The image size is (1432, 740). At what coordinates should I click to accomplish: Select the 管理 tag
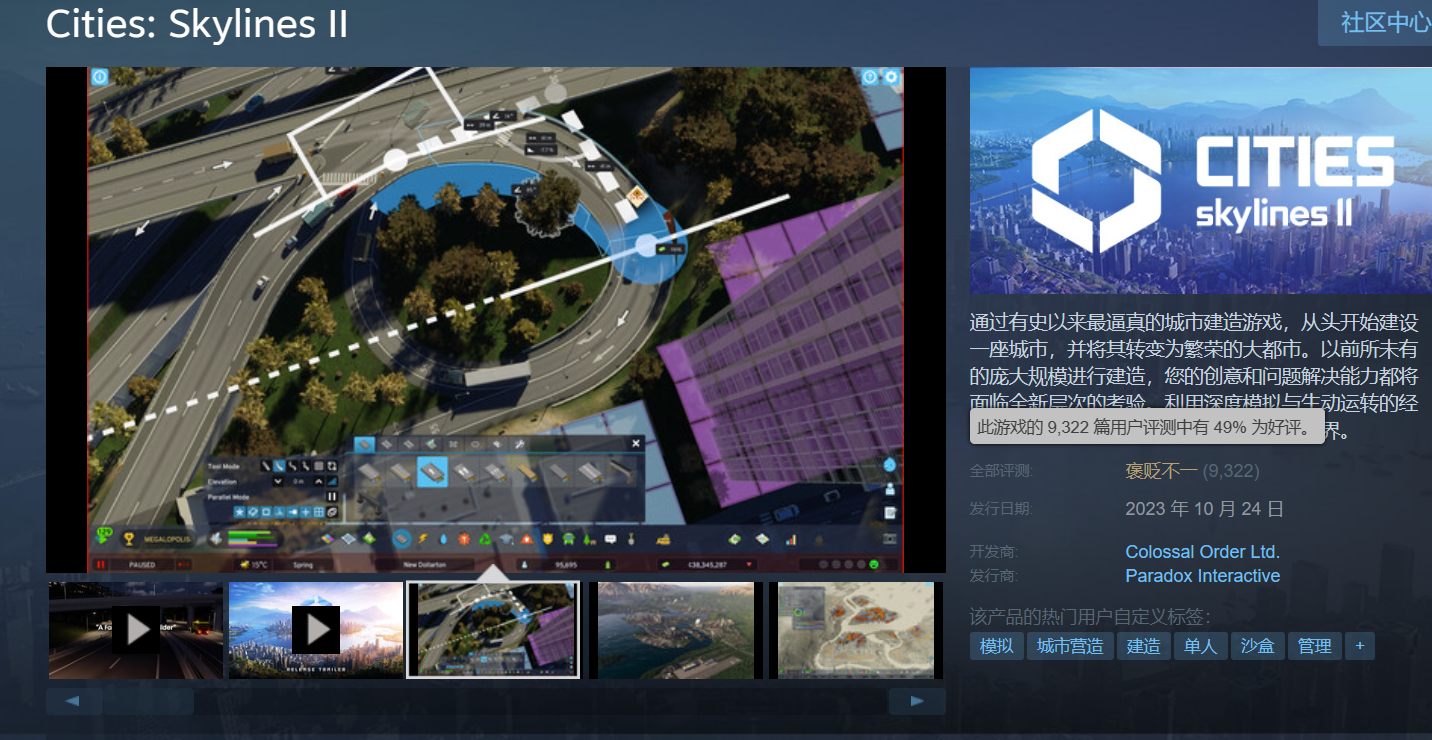1314,646
